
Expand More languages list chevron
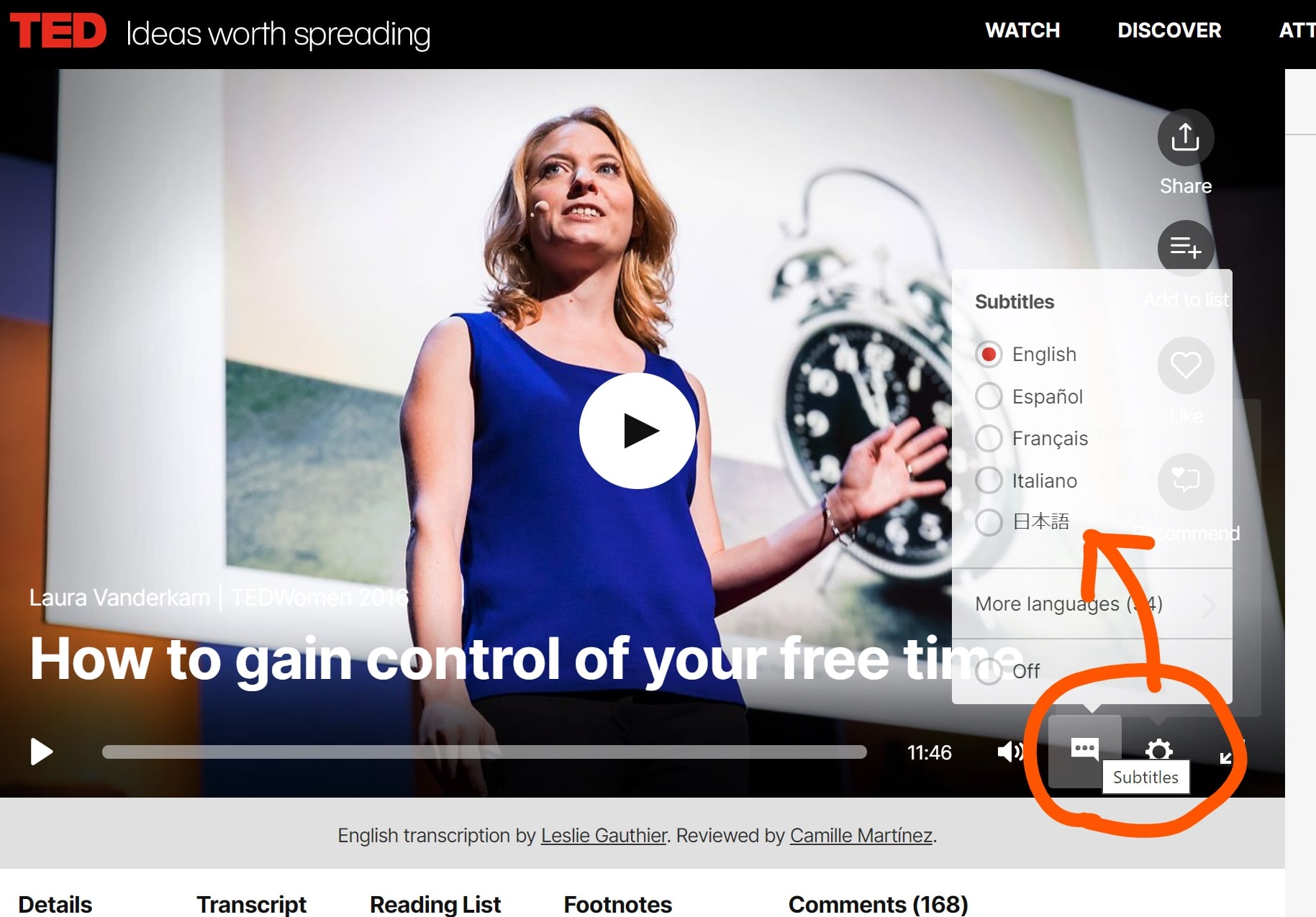click(1209, 605)
